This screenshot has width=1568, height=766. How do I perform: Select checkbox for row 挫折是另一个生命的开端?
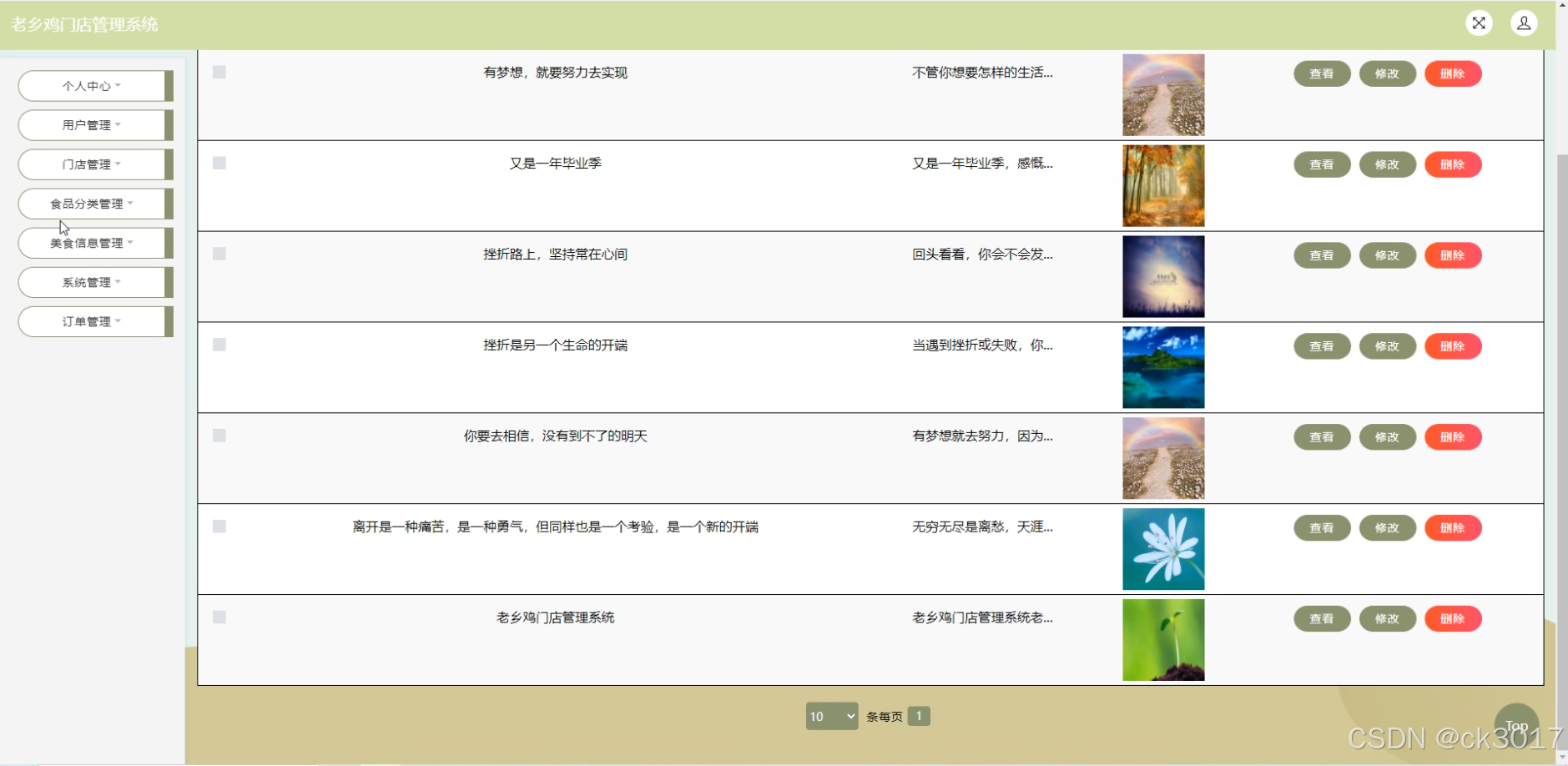point(219,345)
